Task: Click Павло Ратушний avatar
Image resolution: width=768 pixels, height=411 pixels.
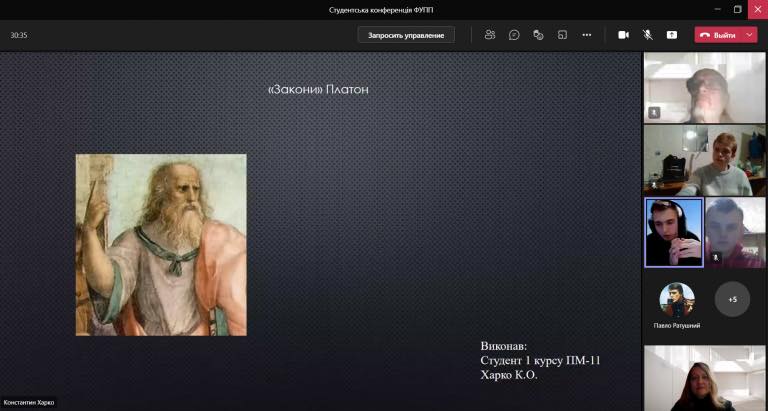Action: 677,299
